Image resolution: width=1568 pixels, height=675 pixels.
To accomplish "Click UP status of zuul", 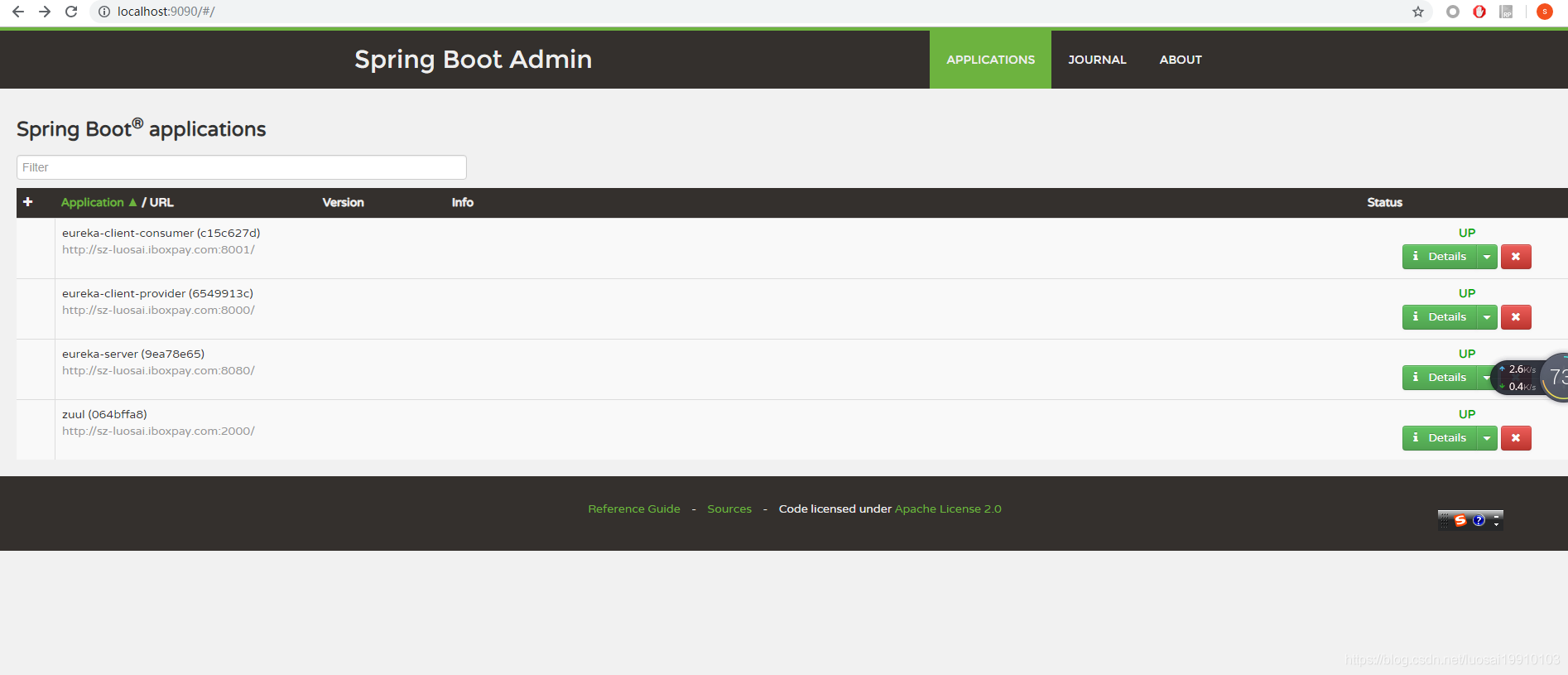I will 1467,414.
